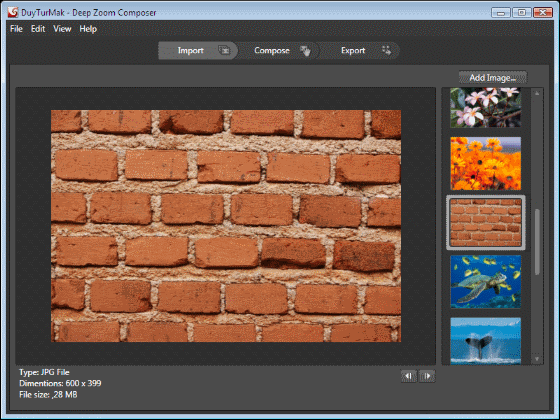Click the Compose hand icon
This screenshot has height=420, width=560.
point(305,51)
